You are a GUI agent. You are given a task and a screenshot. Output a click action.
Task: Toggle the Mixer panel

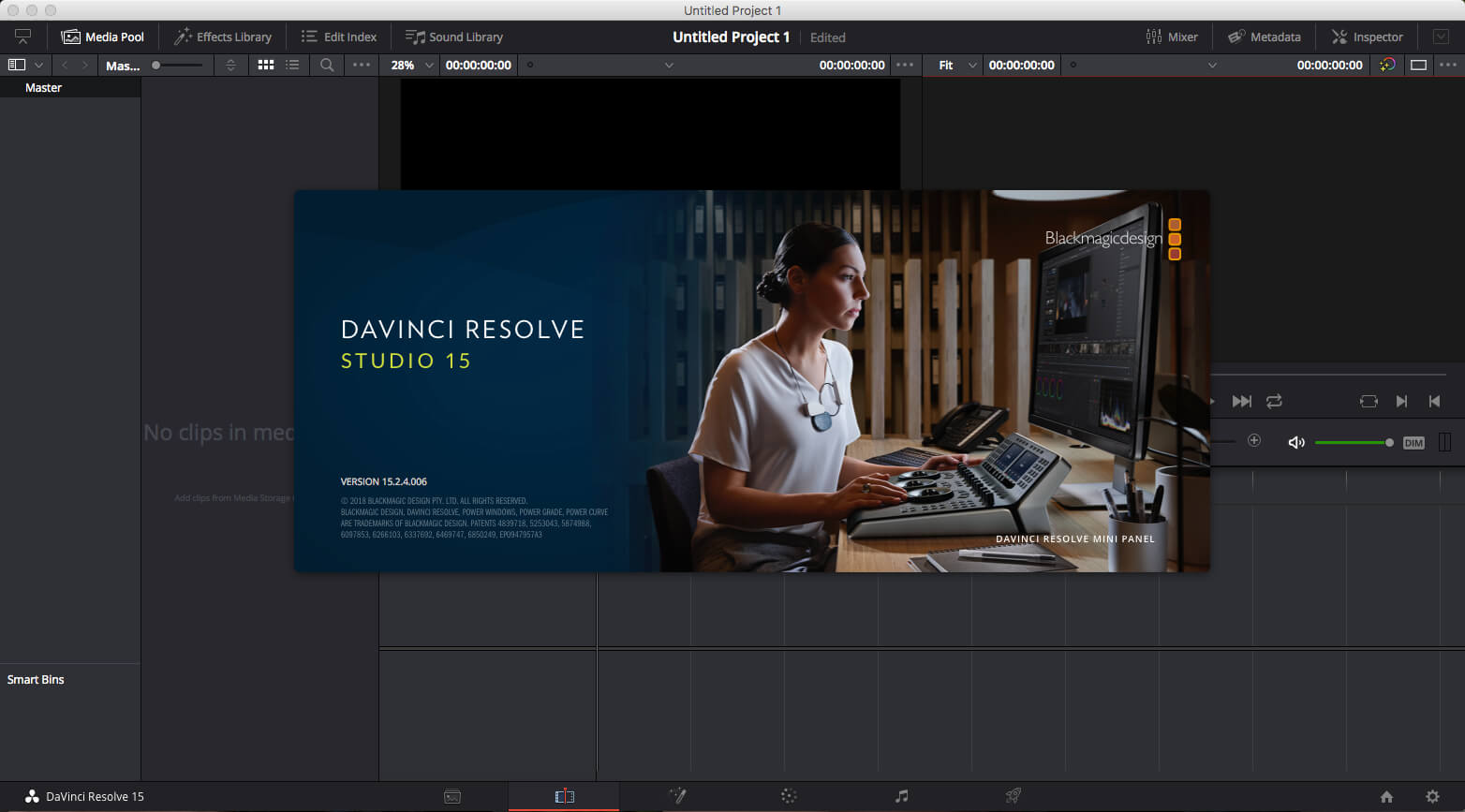point(1172,37)
